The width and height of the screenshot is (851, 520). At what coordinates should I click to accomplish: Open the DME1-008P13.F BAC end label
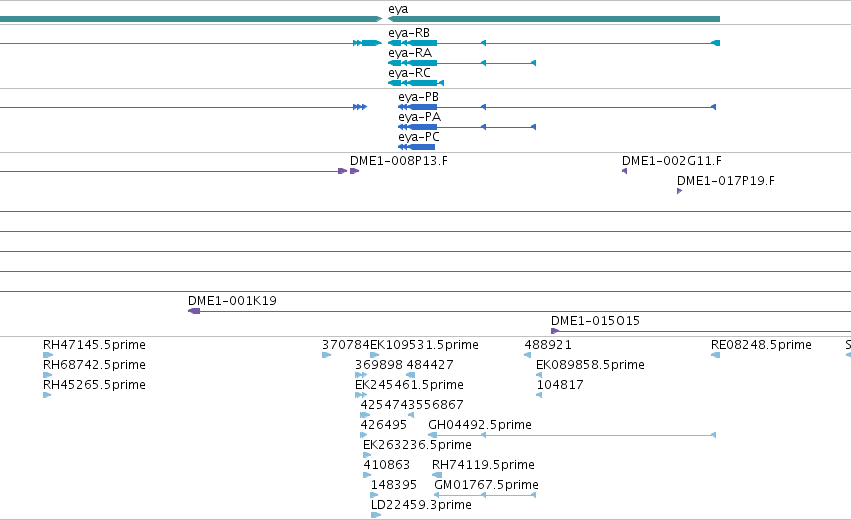399,161
